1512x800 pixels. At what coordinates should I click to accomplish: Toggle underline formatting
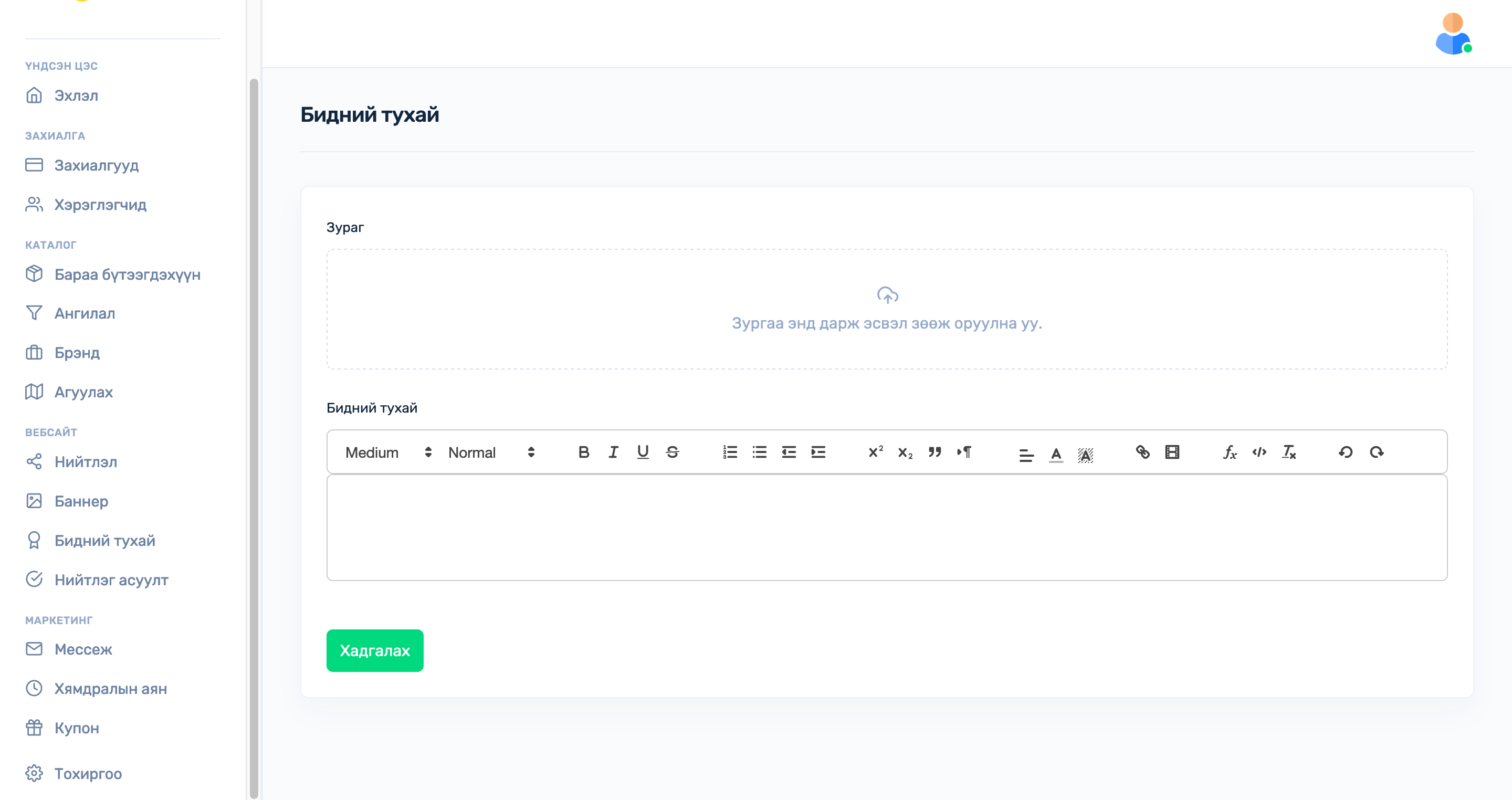[x=643, y=452]
